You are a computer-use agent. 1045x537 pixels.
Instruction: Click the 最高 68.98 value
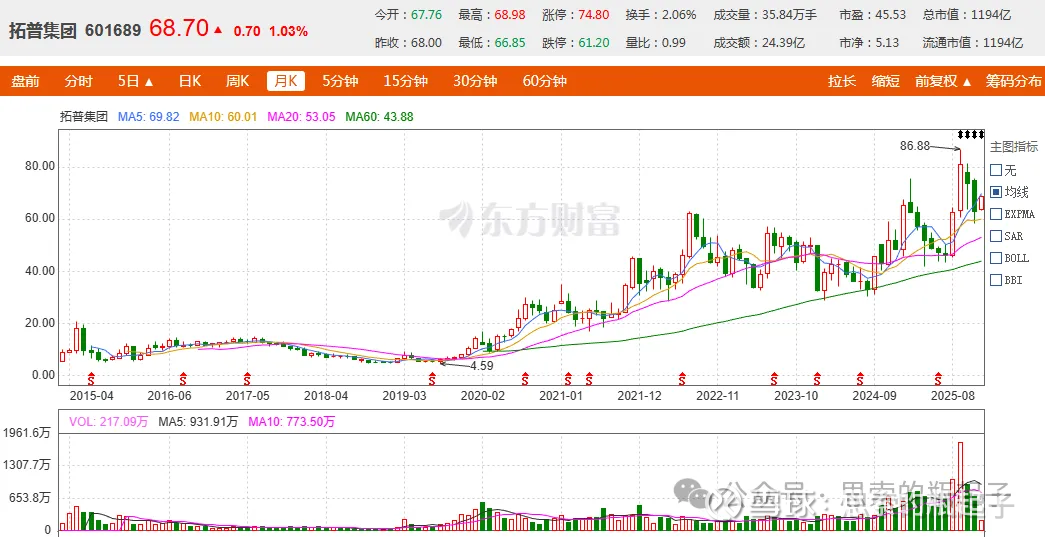point(510,15)
